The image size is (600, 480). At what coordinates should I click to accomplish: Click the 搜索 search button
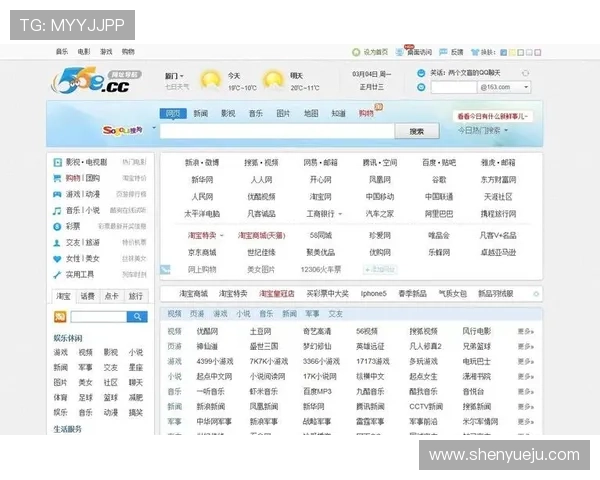pos(417,131)
